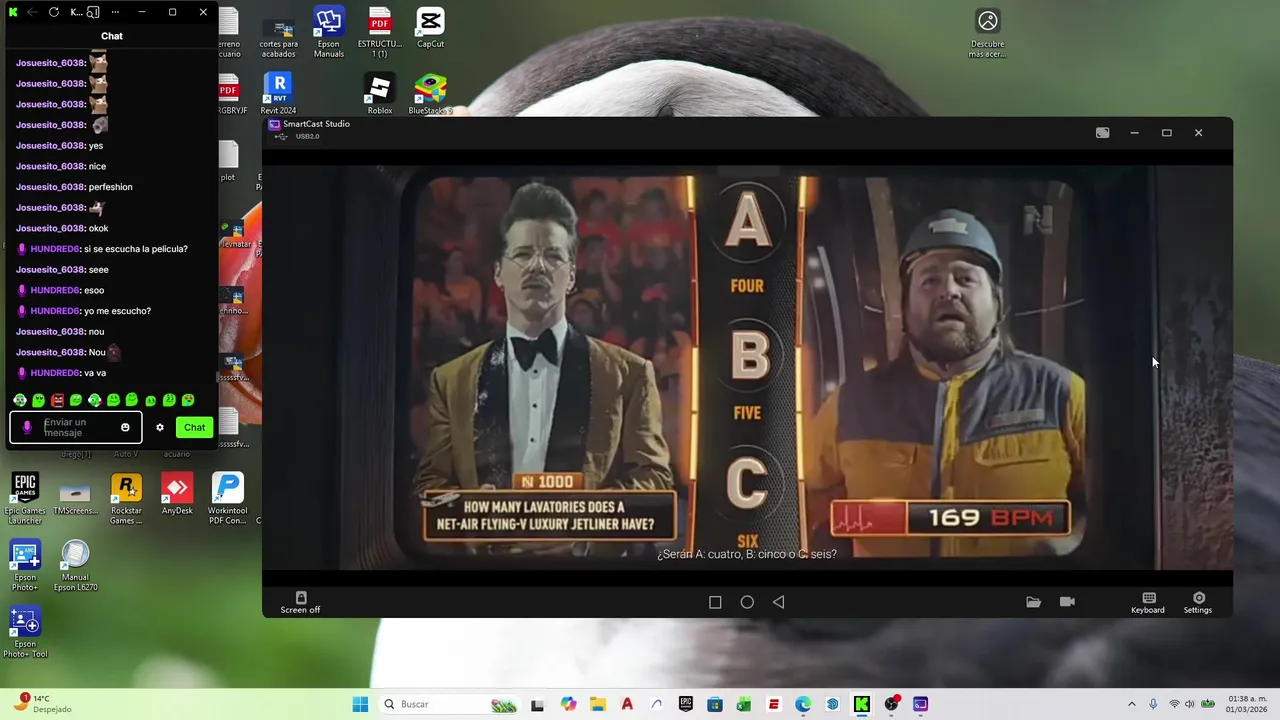
Task: Click the video camera record icon
Action: [x=1067, y=602]
